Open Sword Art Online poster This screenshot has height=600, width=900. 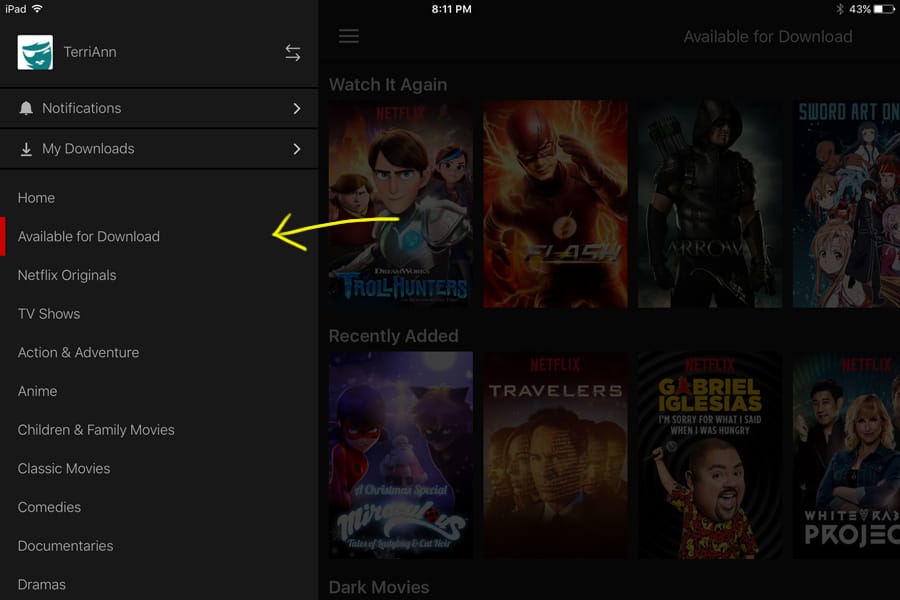click(846, 204)
